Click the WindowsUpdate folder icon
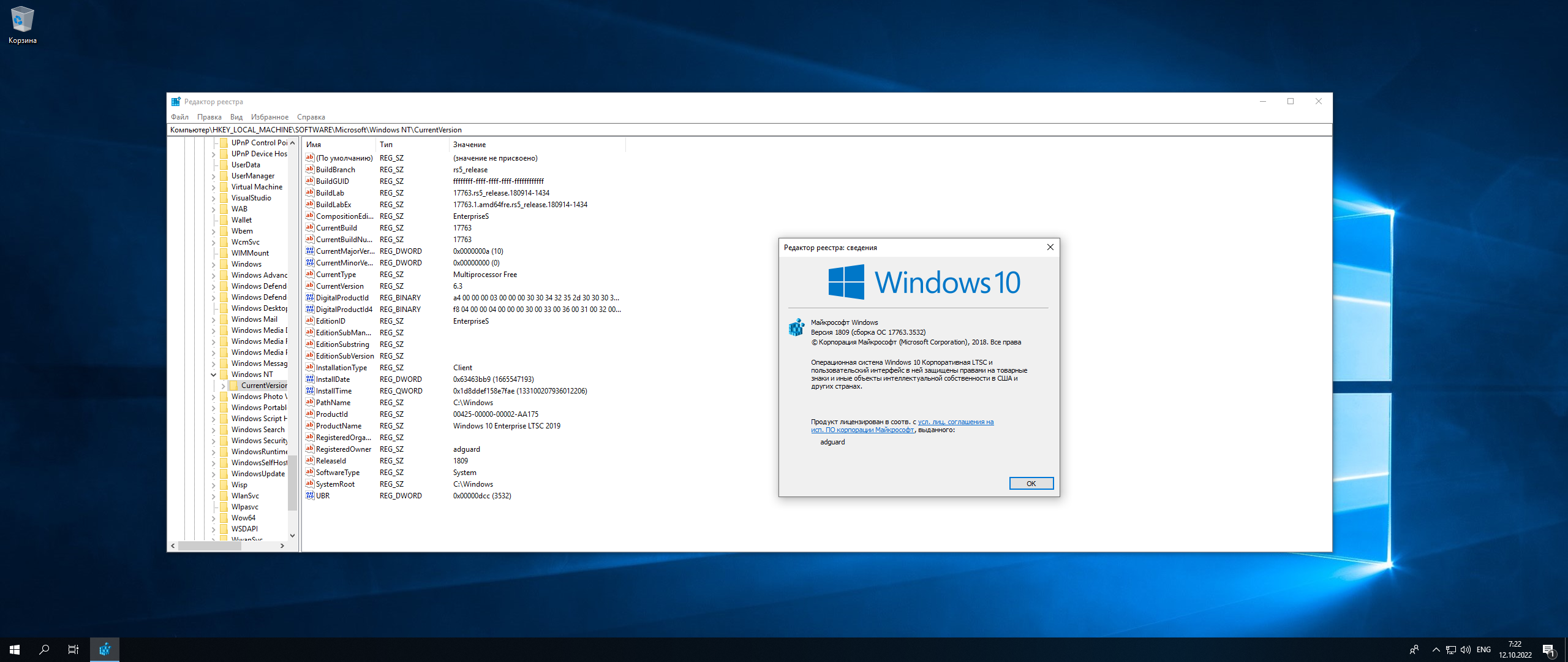 point(224,474)
